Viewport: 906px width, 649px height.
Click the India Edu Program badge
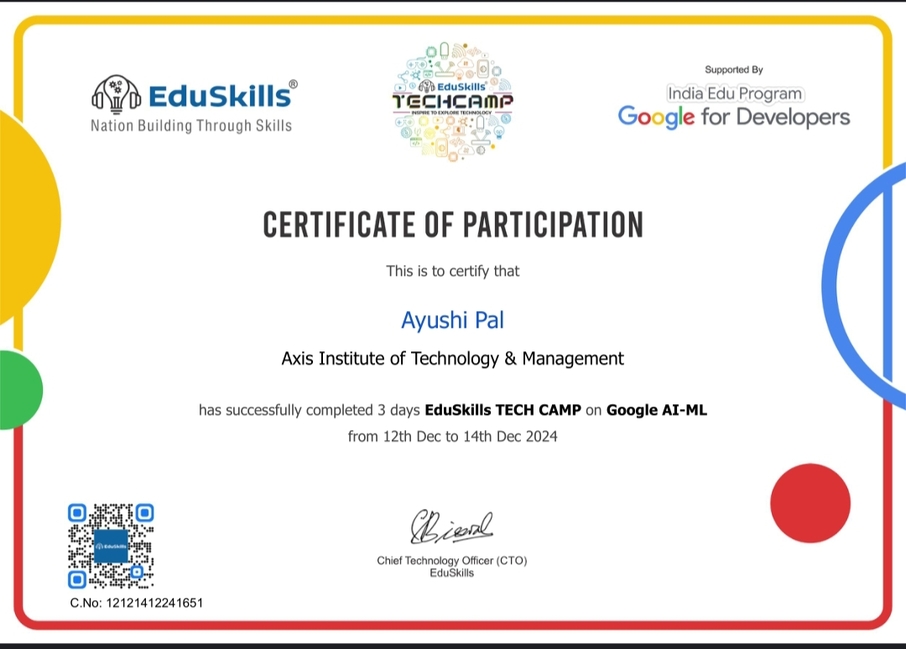(735, 94)
